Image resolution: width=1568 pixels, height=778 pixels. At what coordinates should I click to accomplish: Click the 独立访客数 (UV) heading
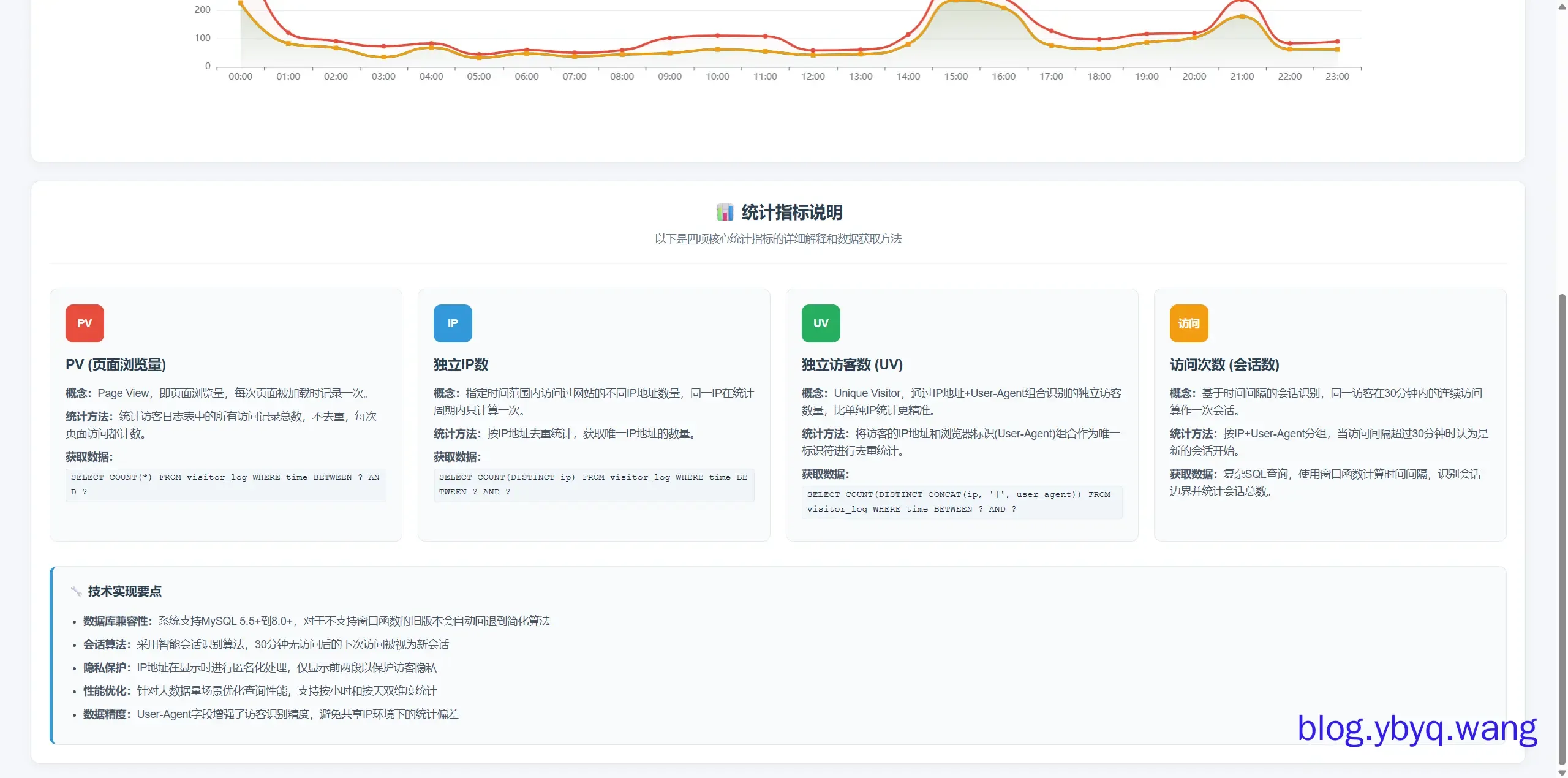point(852,364)
